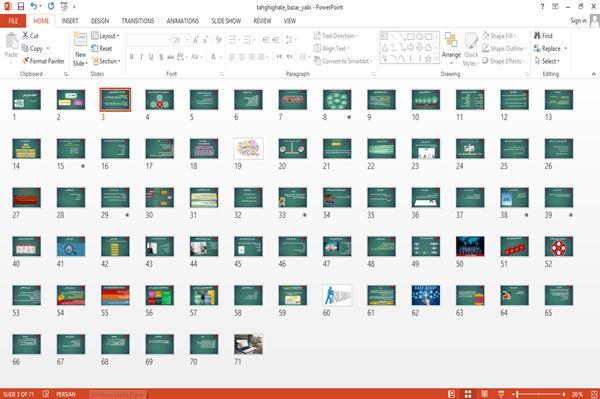
Task: Toggle Underline formatting
Action: coord(151,57)
